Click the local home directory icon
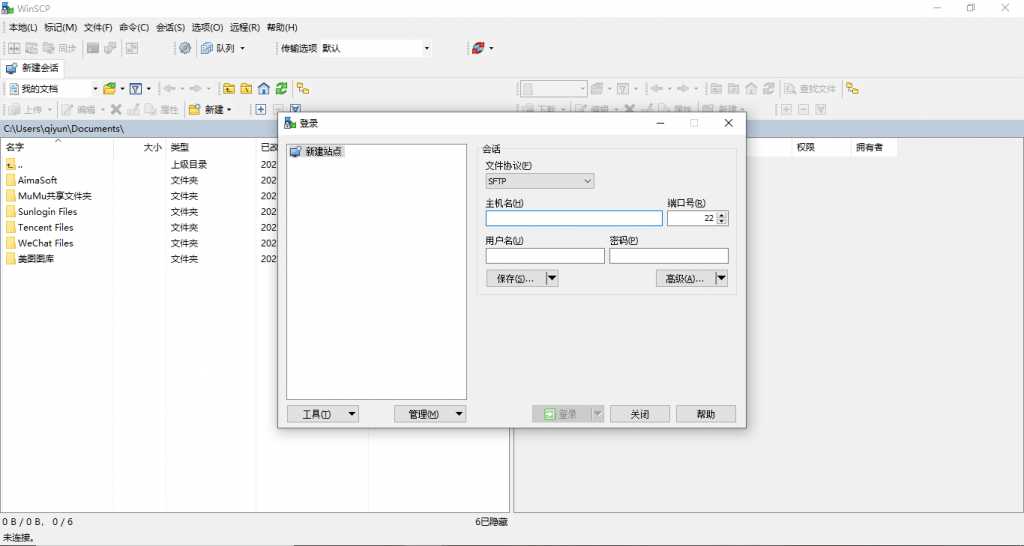The height and width of the screenshot is (546, 1024). coord(264,89)
